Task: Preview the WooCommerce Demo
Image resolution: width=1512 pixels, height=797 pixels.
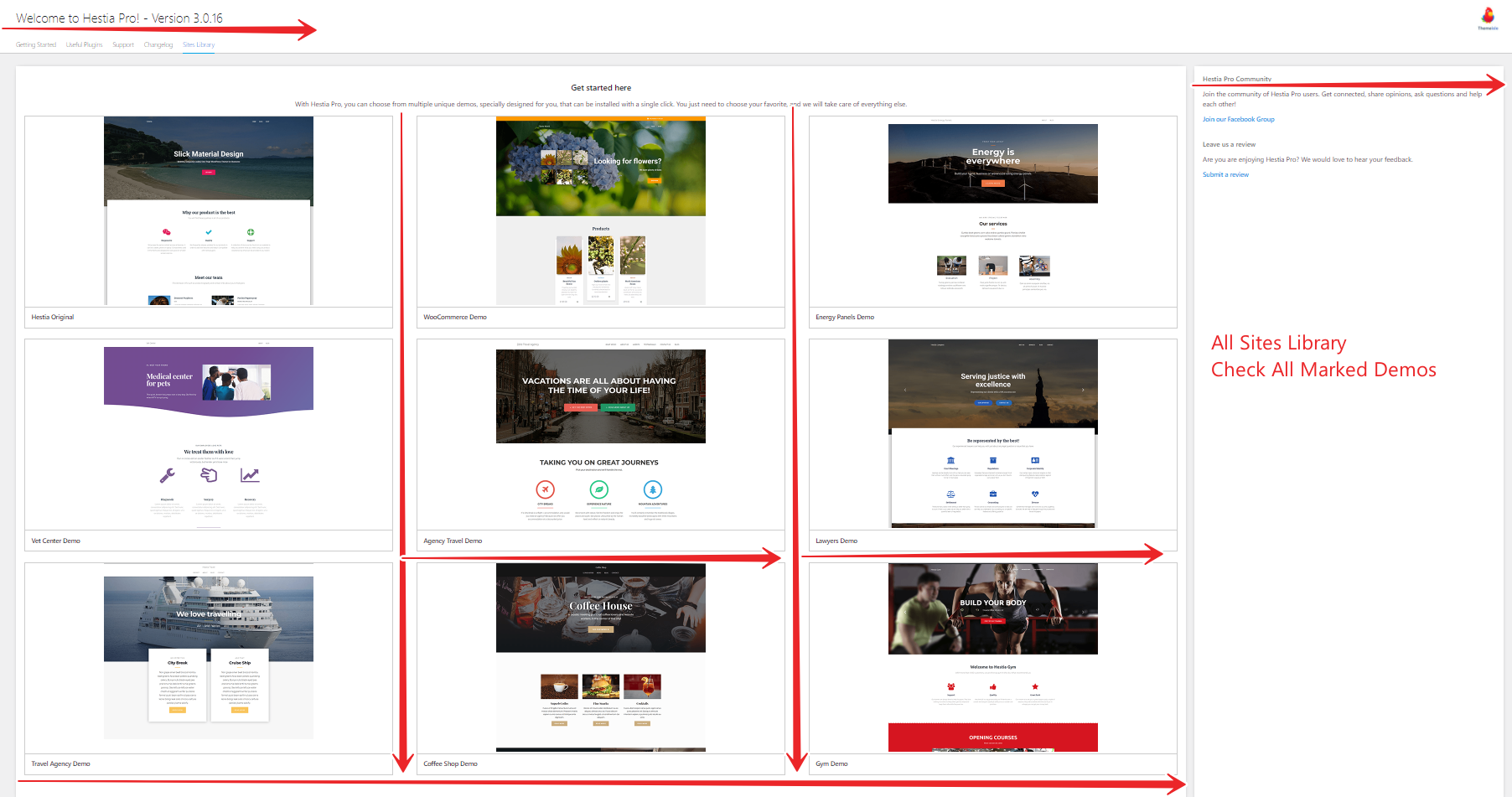Action: (600, 210)
